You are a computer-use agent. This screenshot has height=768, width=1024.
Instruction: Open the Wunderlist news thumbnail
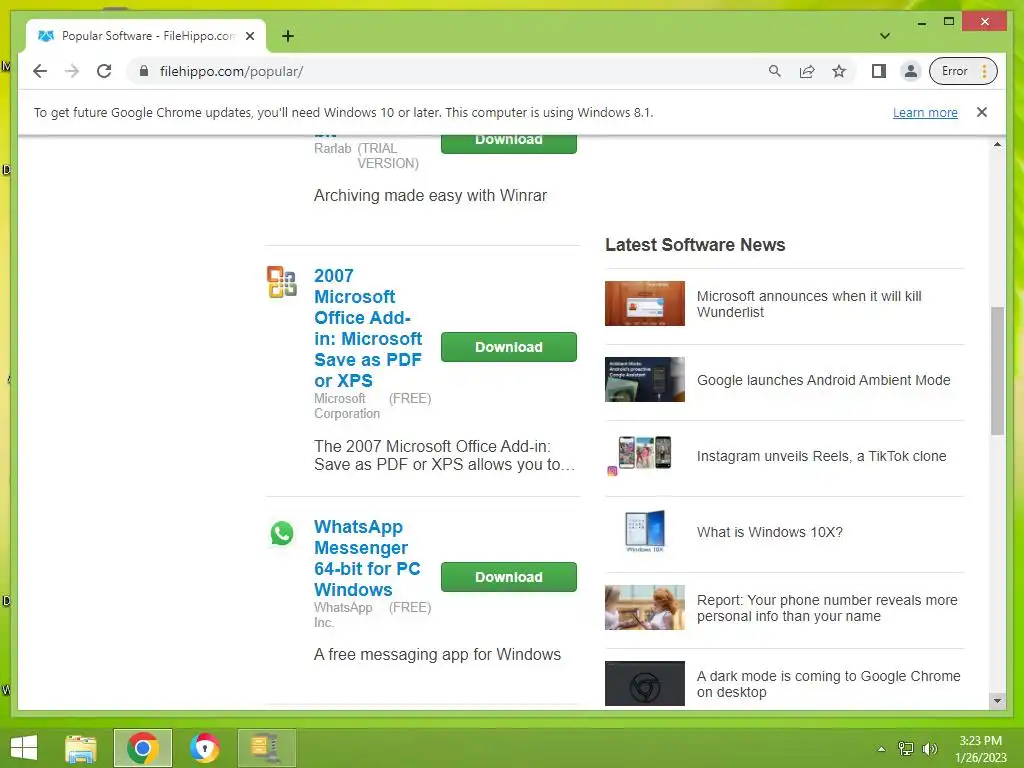[x=645, y=304]
